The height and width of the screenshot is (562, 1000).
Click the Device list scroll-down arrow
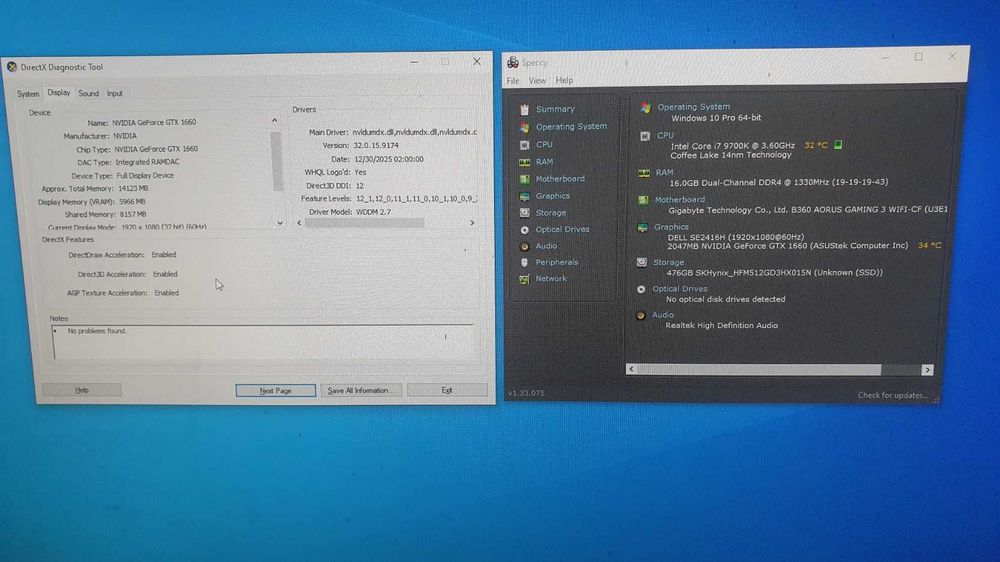coord(279,223)
